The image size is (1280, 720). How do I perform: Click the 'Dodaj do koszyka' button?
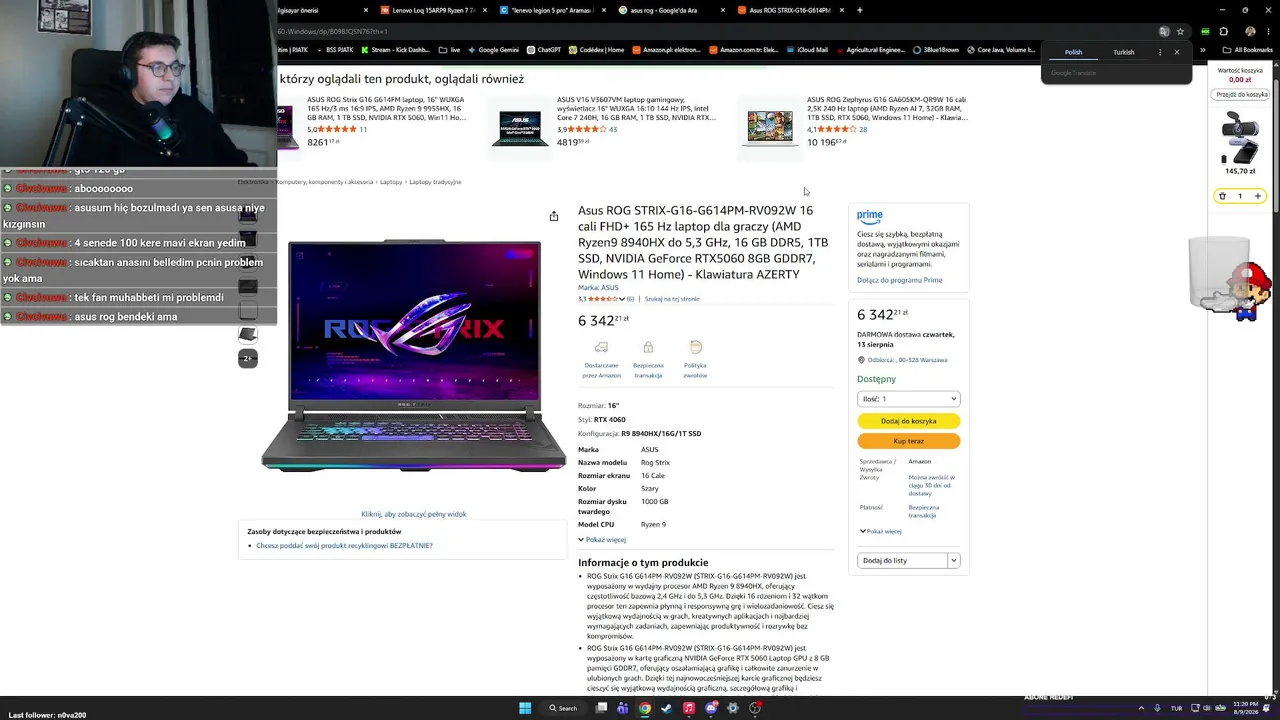pos(908,421)
